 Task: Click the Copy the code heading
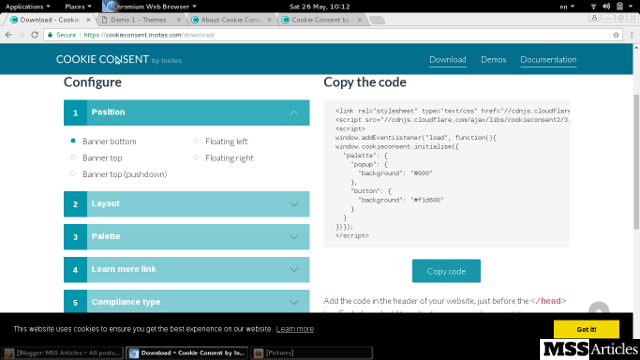pos(365,82)
